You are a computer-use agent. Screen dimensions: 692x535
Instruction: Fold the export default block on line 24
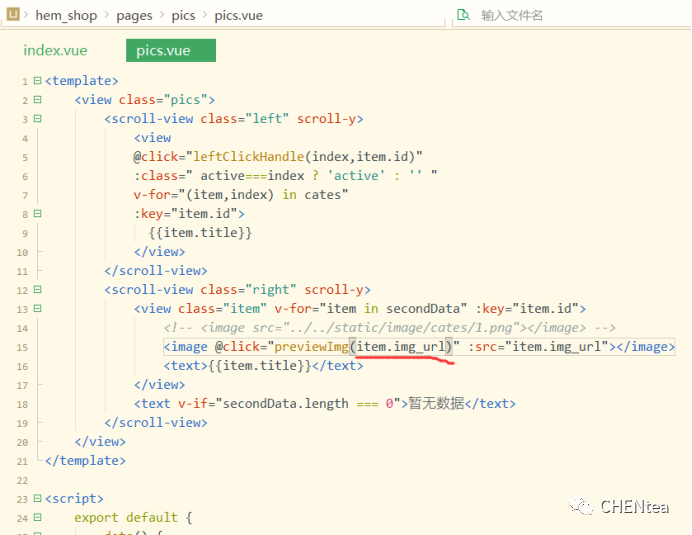pyautogui.click(x=37, y=517)
